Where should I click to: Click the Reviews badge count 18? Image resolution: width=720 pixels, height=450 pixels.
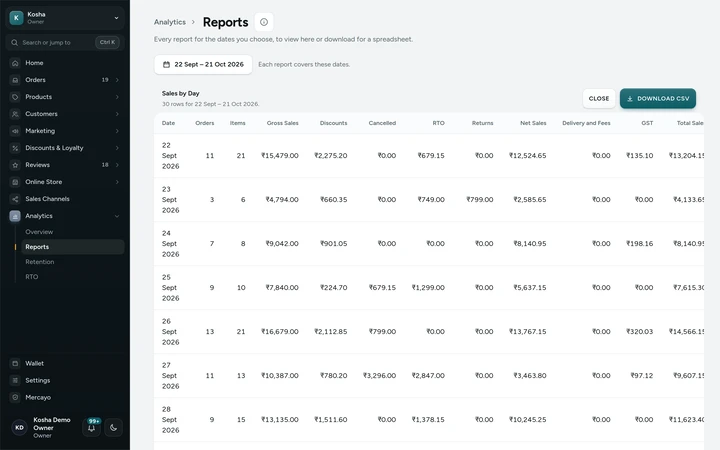[x=105, y=165]
